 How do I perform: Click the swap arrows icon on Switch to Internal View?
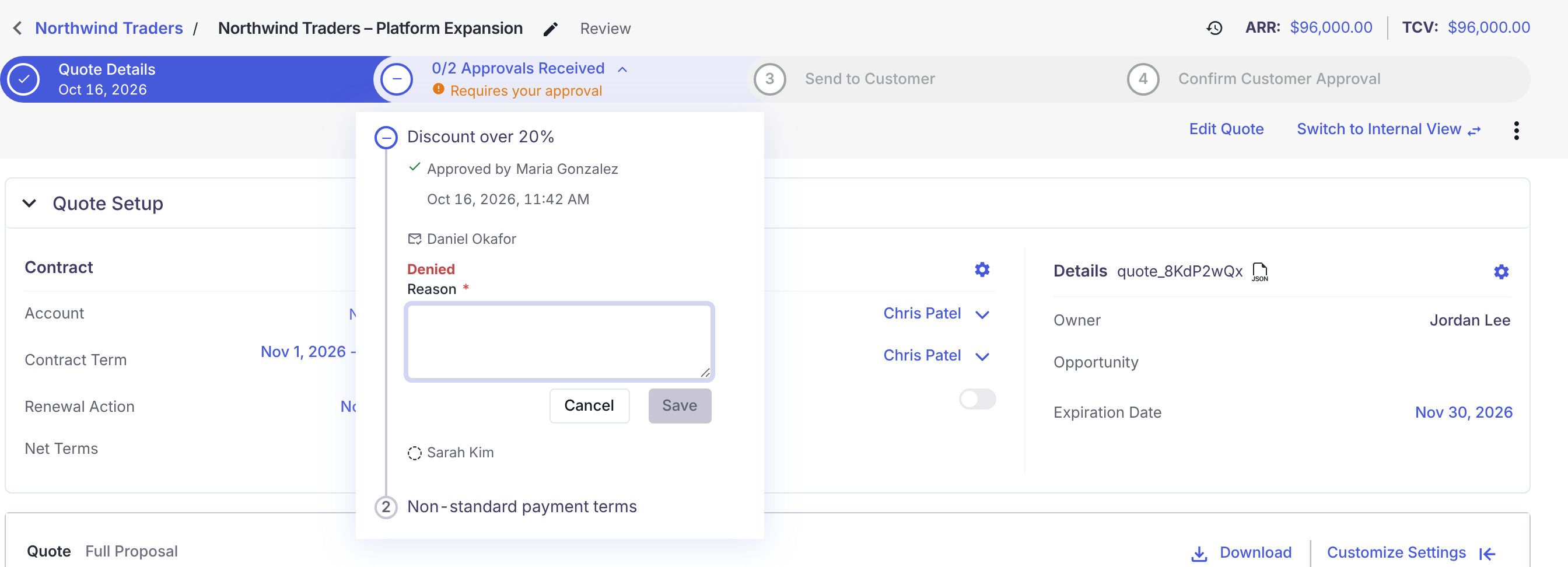pyautogui.click(x=1473, y=131)
